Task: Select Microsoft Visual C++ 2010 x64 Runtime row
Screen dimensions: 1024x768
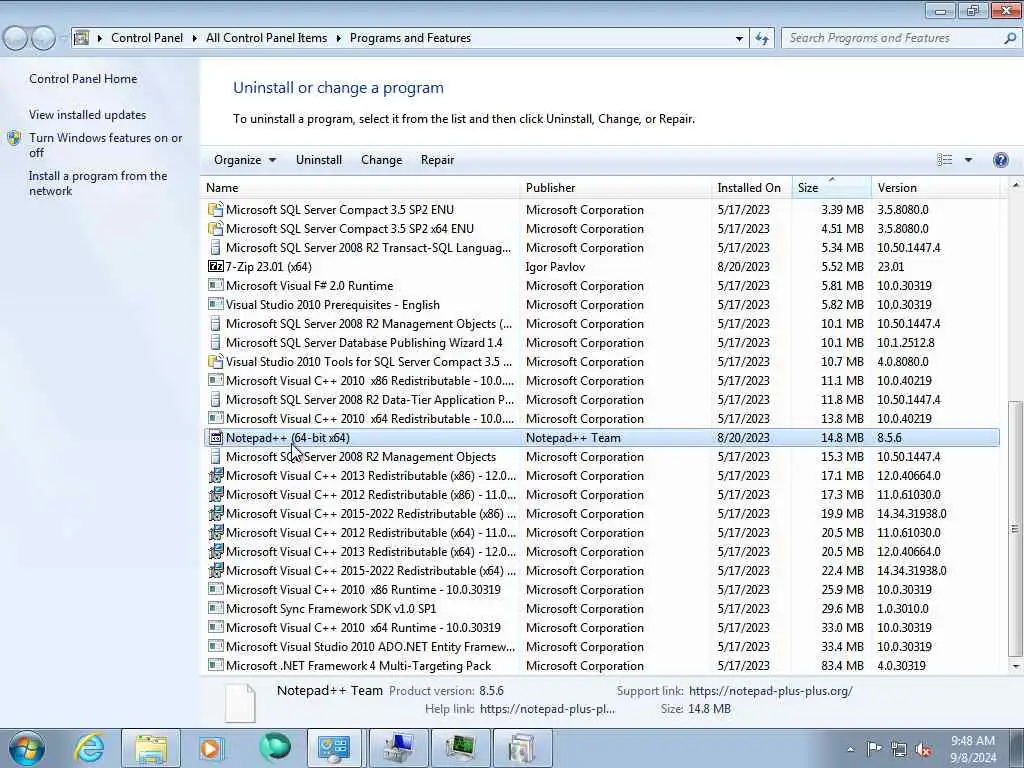Action: (x=601, y=628)
